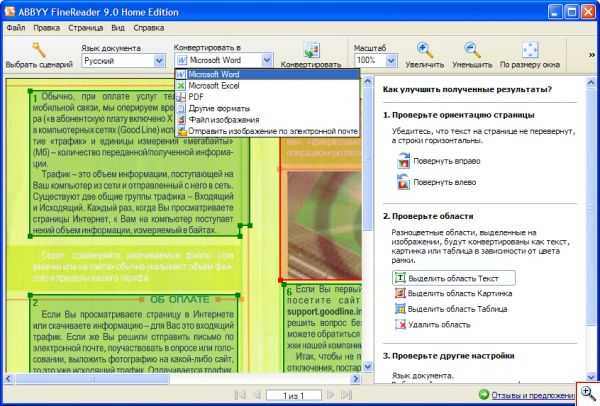
Task: Click the image pane horizontal scrollbar thumb
Action: (92, 379)
